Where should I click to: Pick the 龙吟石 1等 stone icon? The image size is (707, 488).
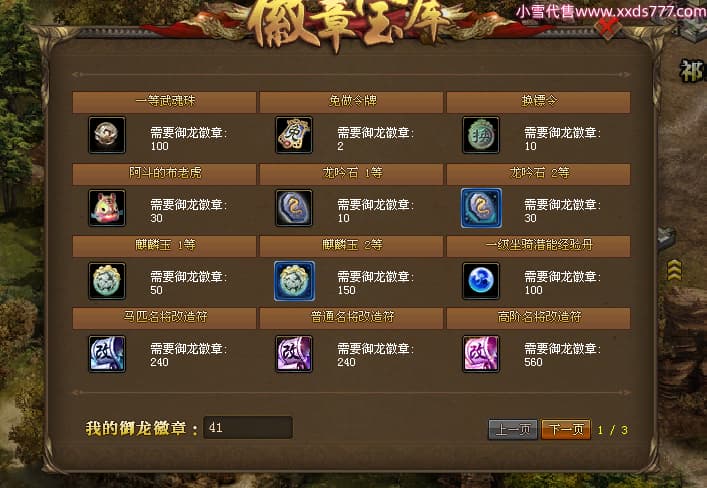tap(294, 207)
